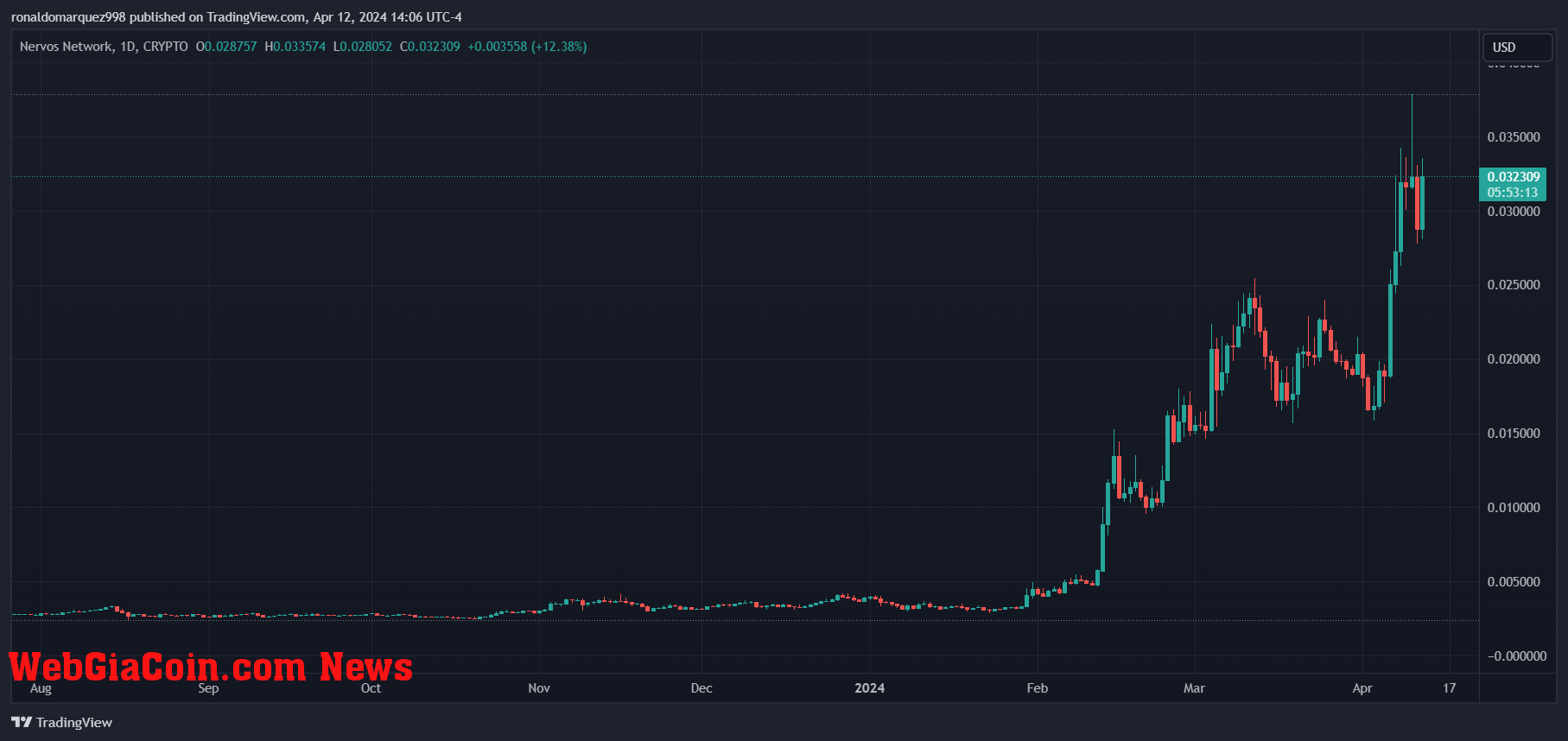Click the countdown timer 05:53:13
1568x741 pixels.
[x=1513, y=193]
